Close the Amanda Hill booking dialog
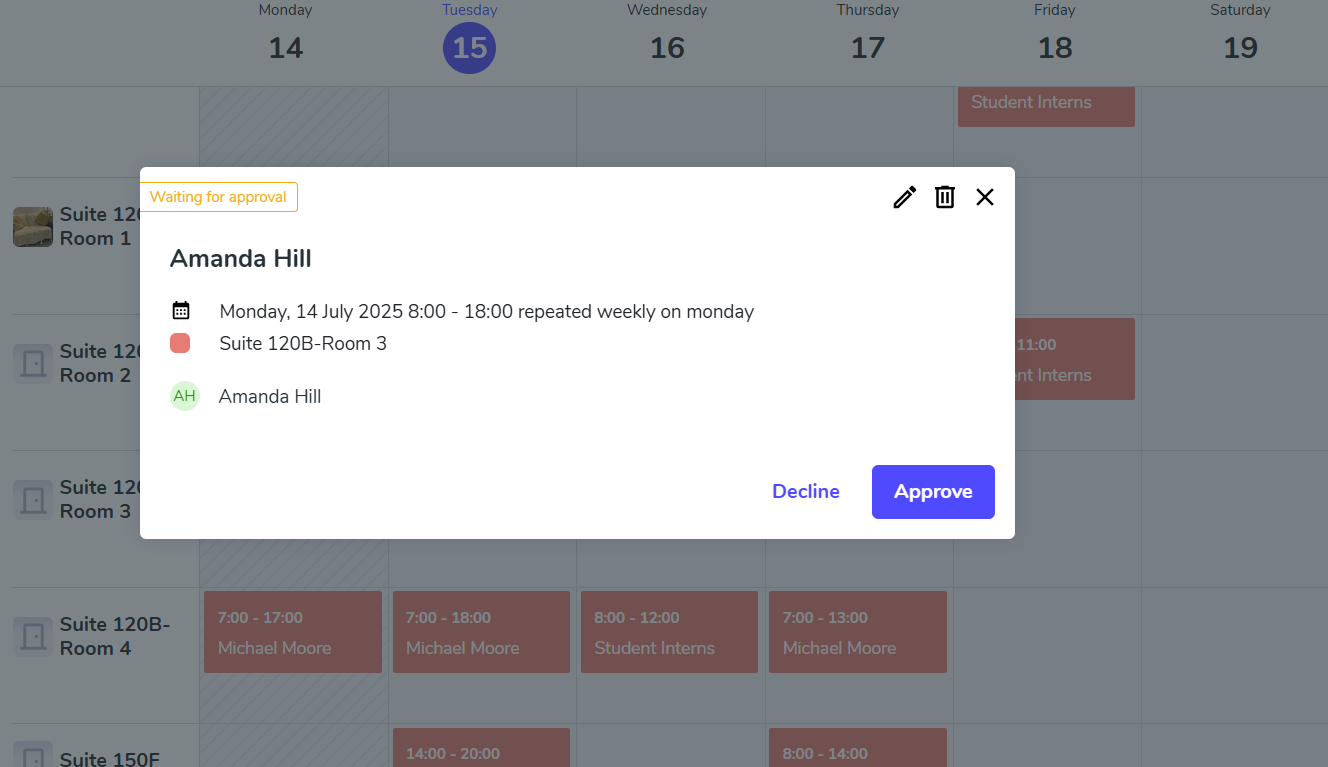This screenshot has height=767, width=1328. tap(985, 197)
